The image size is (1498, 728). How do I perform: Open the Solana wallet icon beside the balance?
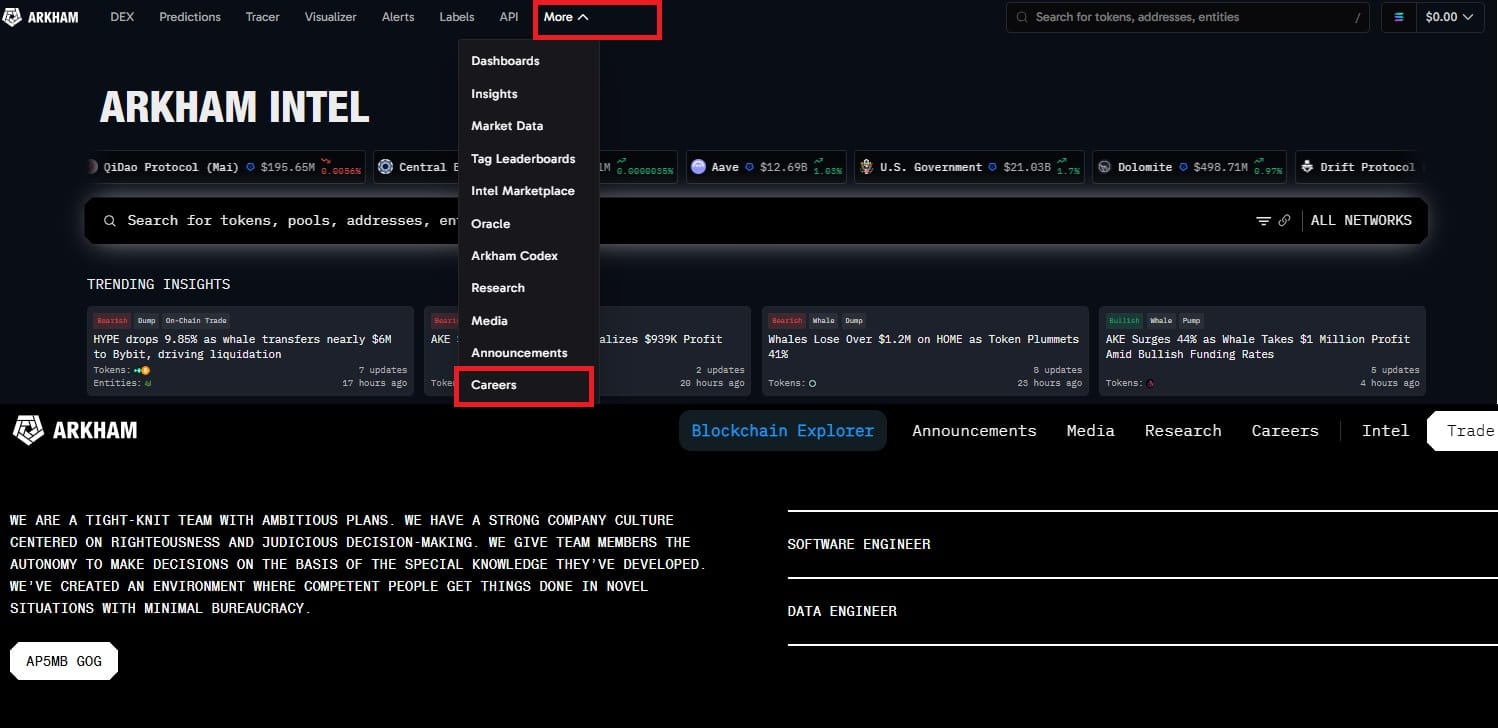point(1399,17)
